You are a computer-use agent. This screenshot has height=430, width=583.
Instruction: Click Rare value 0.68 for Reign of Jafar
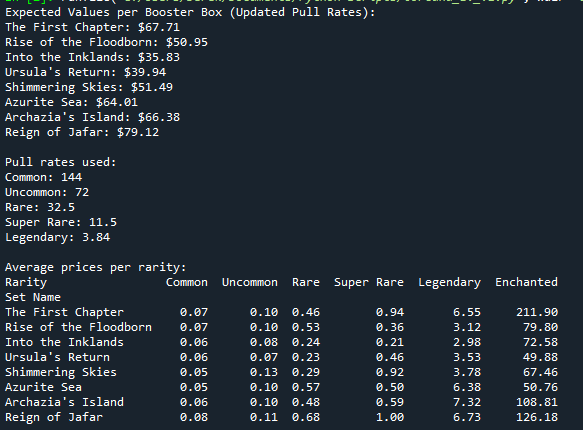point(306,417)
